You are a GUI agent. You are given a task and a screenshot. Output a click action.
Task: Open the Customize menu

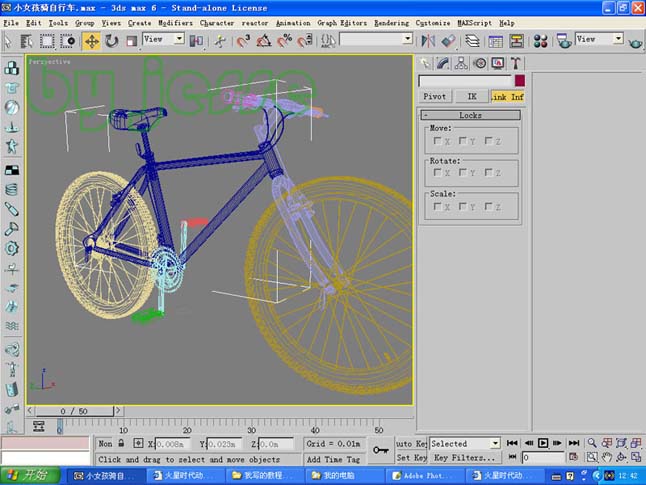(x=433, y=23)
